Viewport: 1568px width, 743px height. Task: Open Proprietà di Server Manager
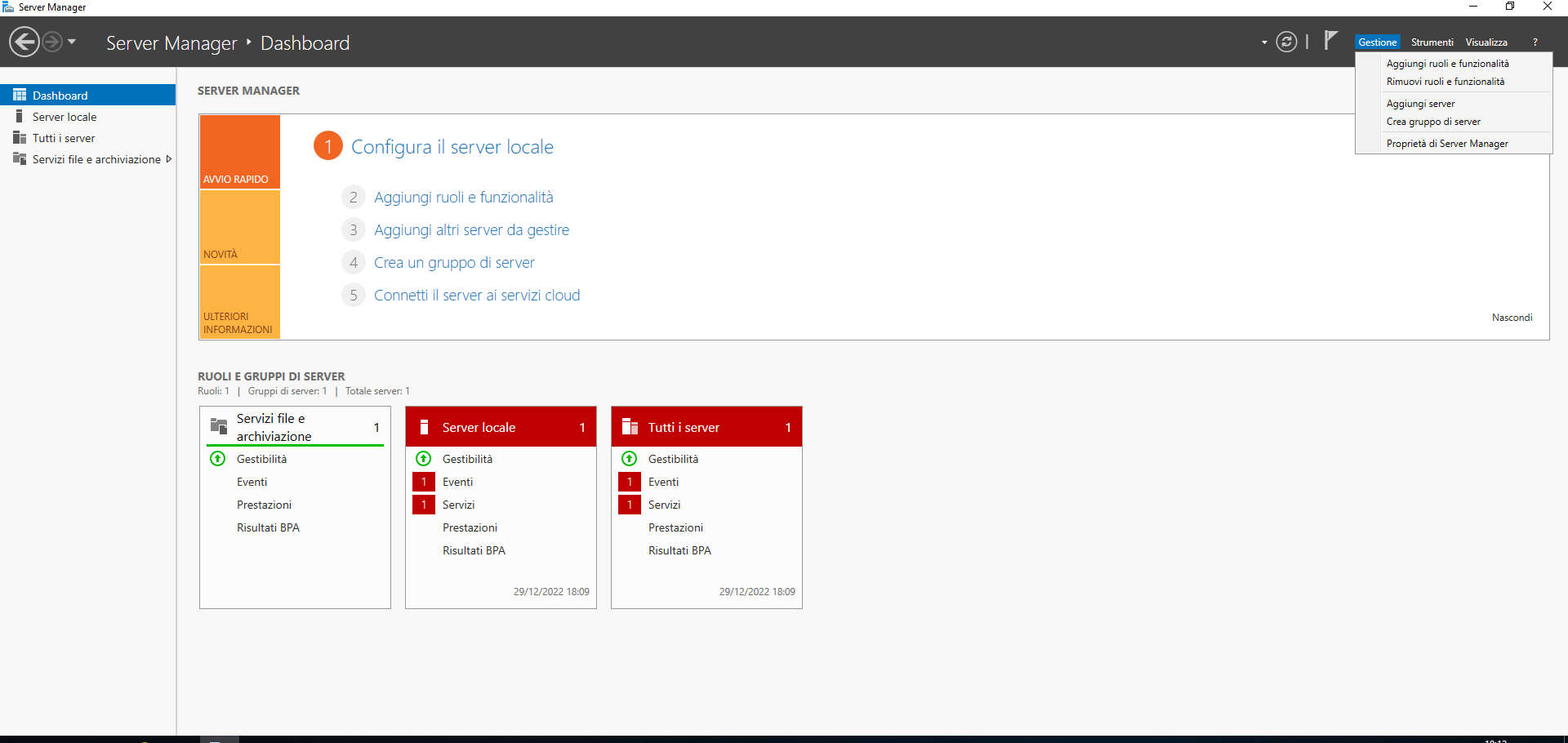(x=1447, y=144)
